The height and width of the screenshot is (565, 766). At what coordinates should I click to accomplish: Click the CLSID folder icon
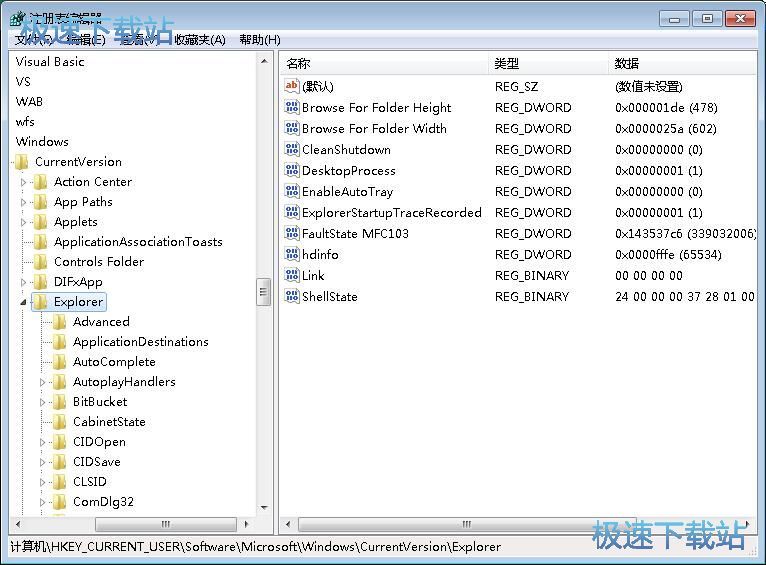tap(60, 482)
